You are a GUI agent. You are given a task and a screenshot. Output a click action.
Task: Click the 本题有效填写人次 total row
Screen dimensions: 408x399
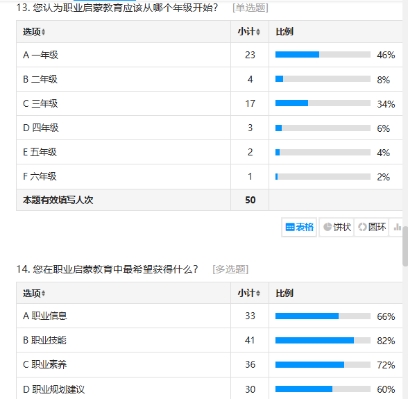point(209,200)
